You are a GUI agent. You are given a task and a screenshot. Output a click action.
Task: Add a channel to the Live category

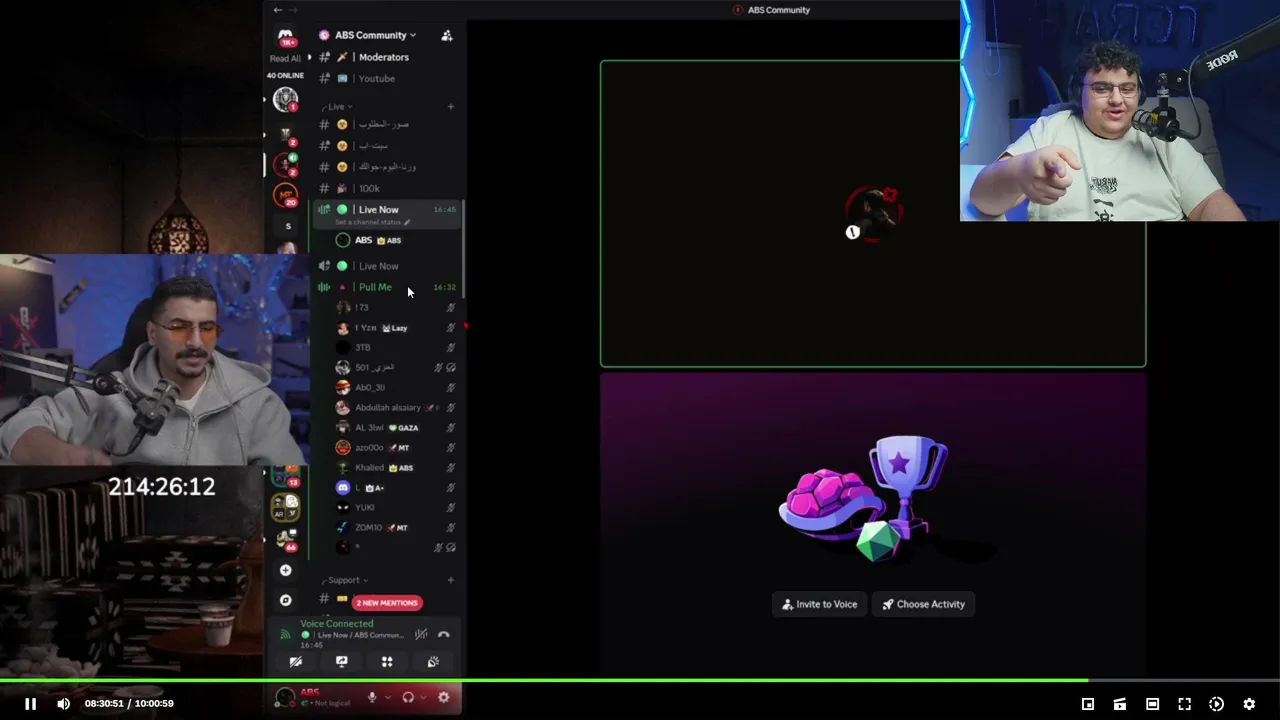(x=451, y=106)
